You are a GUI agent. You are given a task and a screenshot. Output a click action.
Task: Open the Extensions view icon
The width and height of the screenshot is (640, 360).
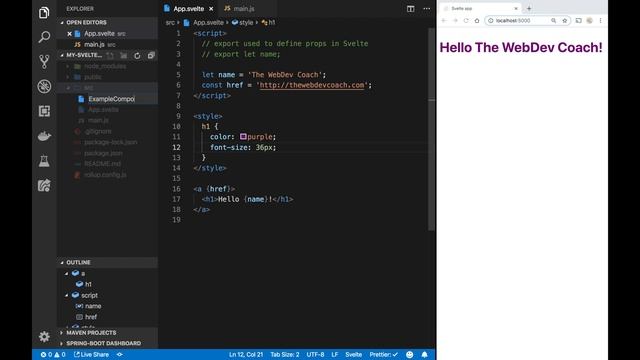point(44,111)
